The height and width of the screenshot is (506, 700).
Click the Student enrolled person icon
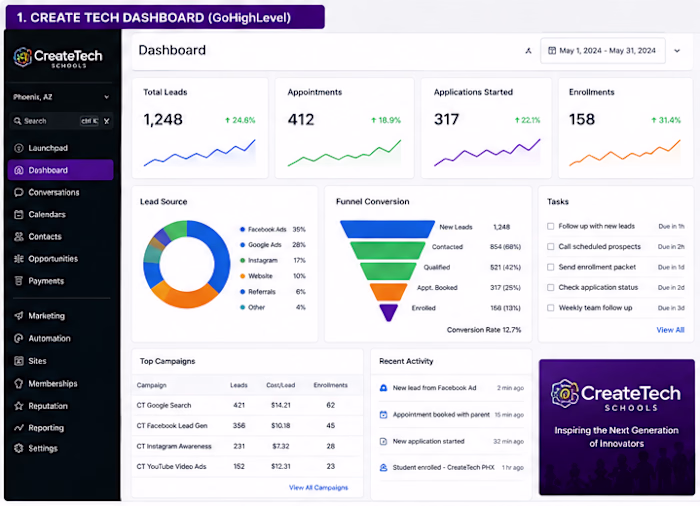click(383, 468)
